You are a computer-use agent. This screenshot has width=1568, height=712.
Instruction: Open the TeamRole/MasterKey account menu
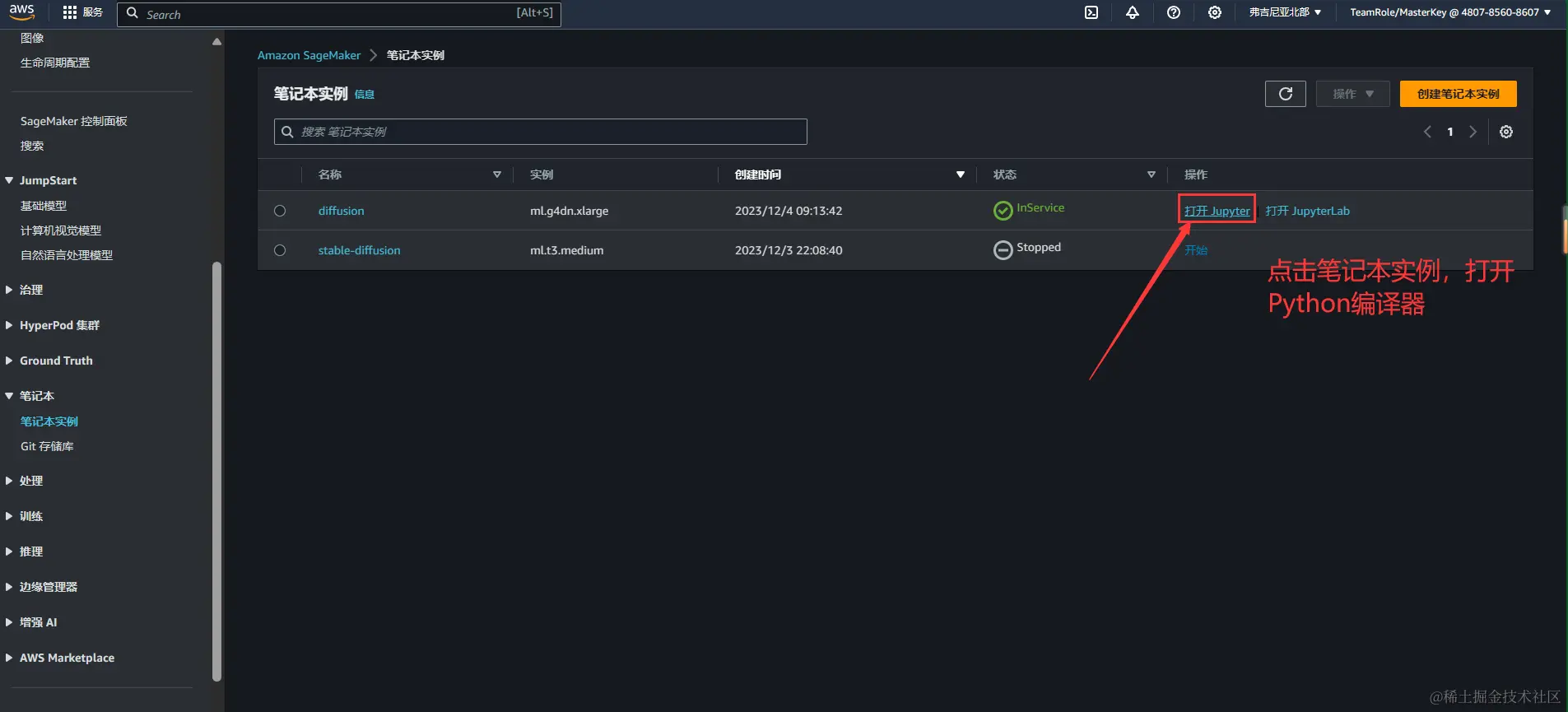click(x=1450, y=12)
